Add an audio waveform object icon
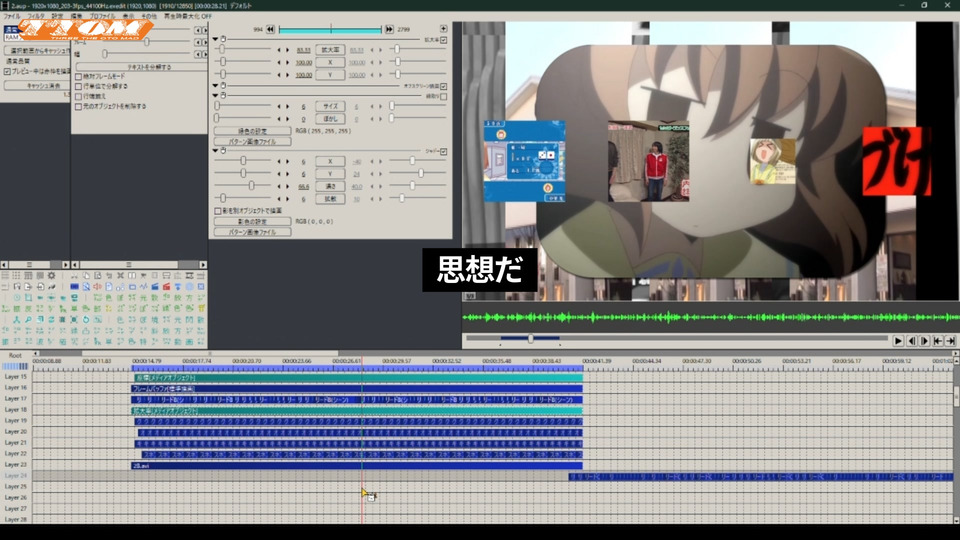This screenshot has width=960, height=540. point(144,287)
